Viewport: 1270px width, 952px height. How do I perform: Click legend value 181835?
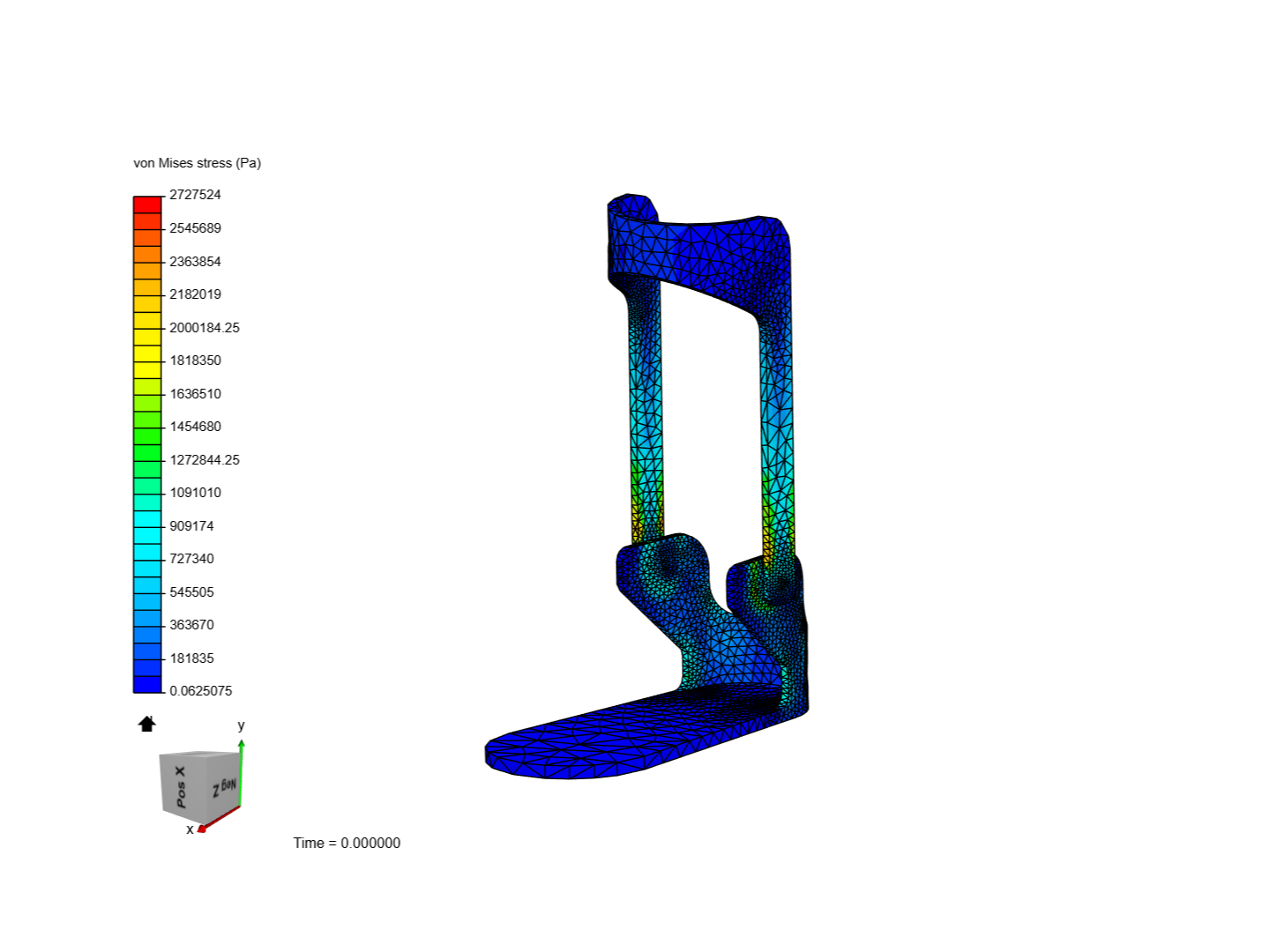pyautogui.click(x=191, y=658)
